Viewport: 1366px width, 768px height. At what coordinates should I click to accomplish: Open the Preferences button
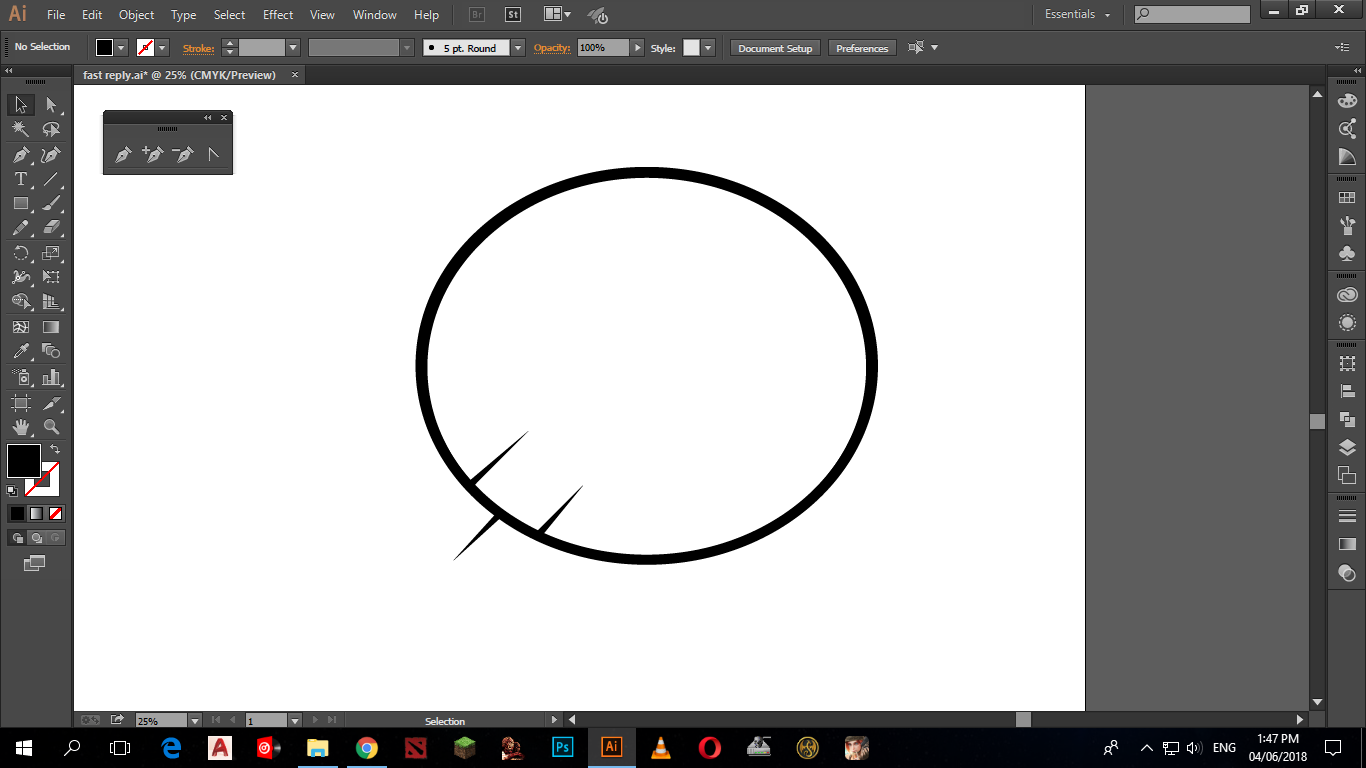(x=861, y=48)
